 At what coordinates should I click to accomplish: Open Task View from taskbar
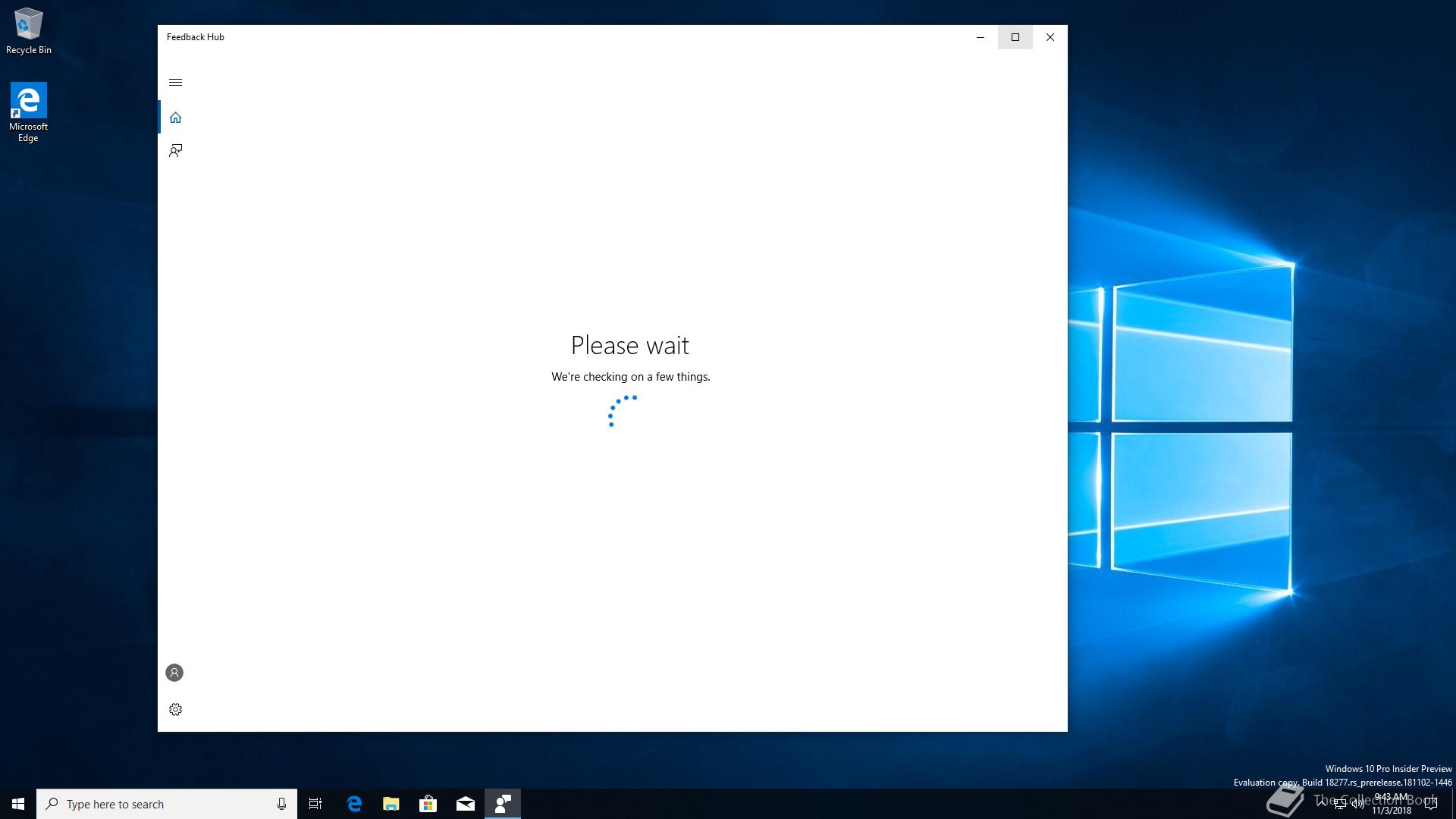click(x=315, y=804)
